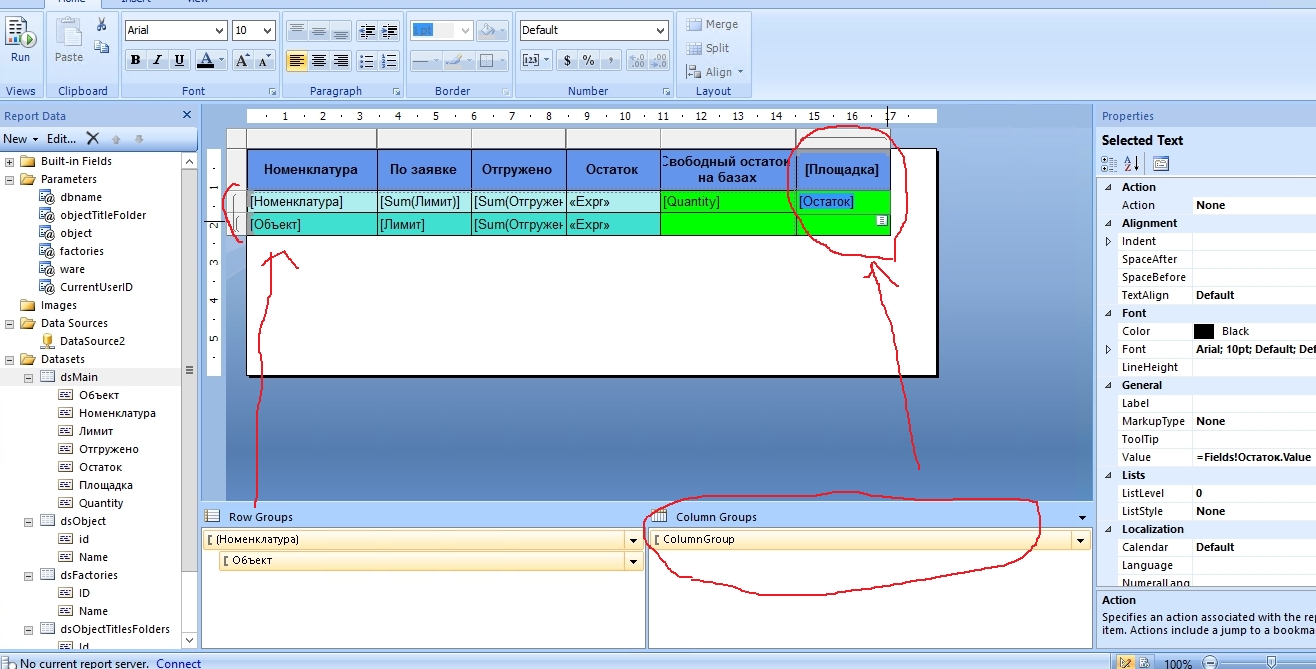Align text to vertical middle
The width and height of the screenshot is (1316, 669).
tap(319, 31)
